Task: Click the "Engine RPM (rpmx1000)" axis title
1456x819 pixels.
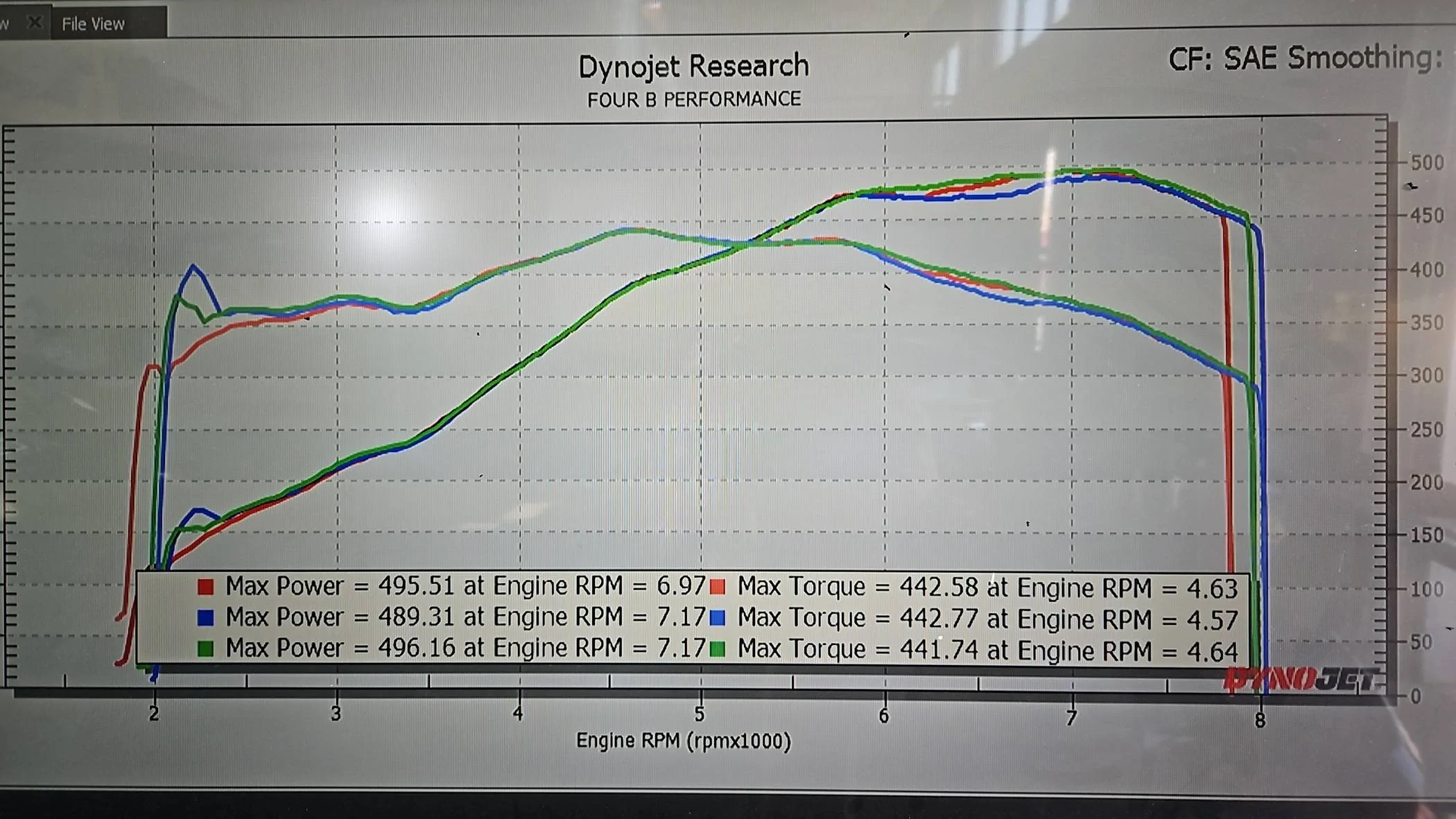Action: [684, 741]
